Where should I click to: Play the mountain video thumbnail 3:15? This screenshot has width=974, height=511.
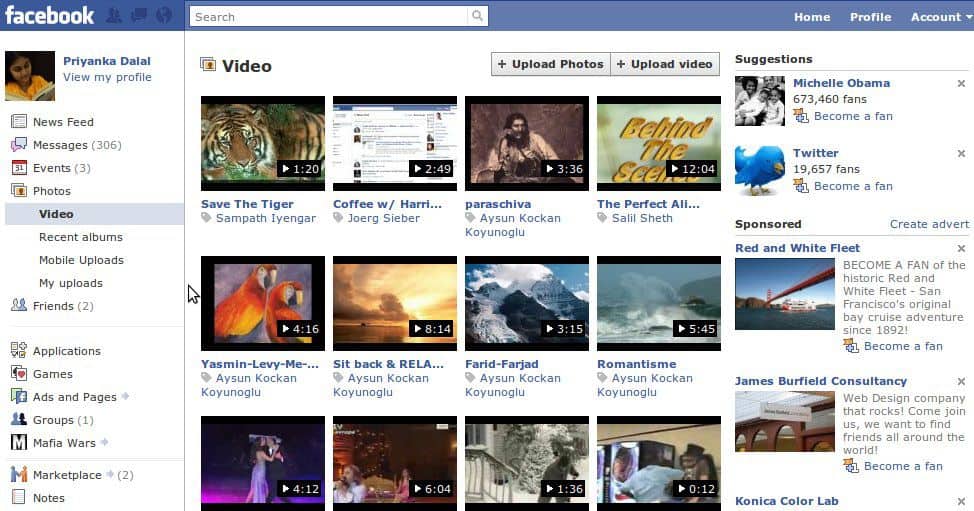point(527,304)
